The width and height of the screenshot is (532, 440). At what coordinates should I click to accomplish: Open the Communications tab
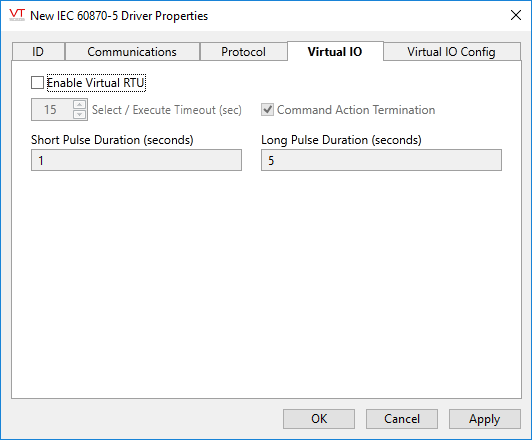132,52
